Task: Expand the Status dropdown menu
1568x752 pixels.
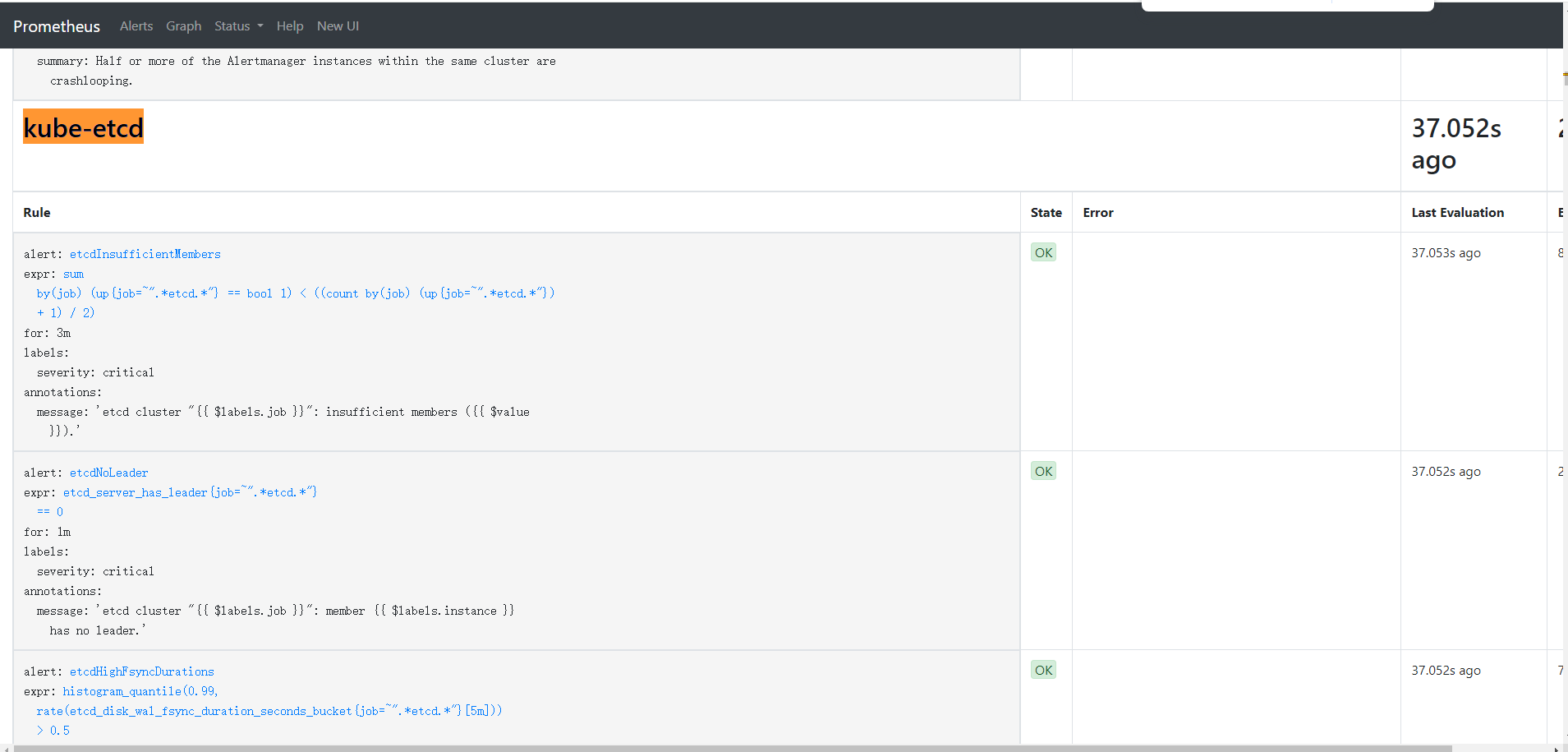Action: (x=238, y=26)
